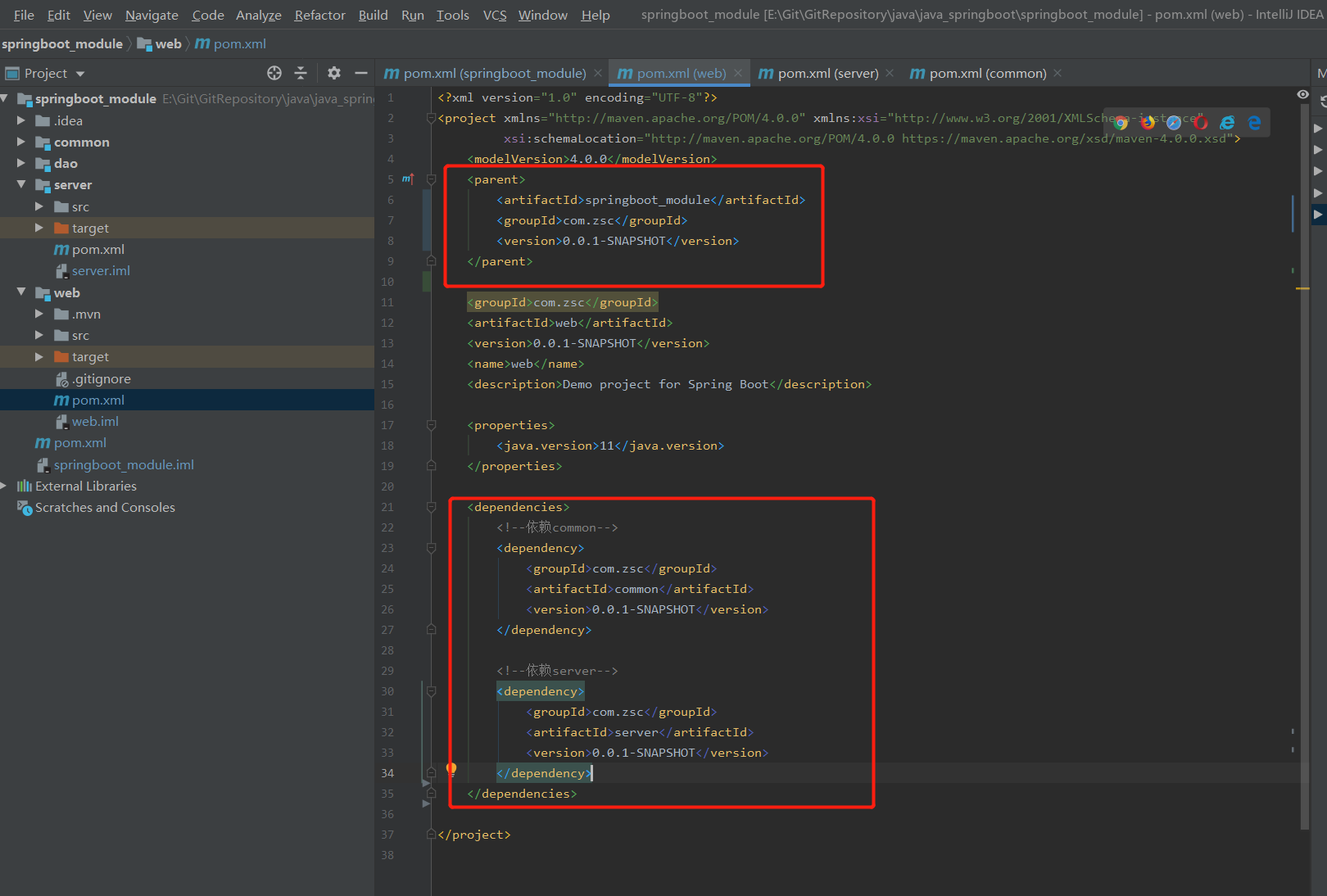
Task: Expand External Libraries node
Action: click(x=4, y=486)
